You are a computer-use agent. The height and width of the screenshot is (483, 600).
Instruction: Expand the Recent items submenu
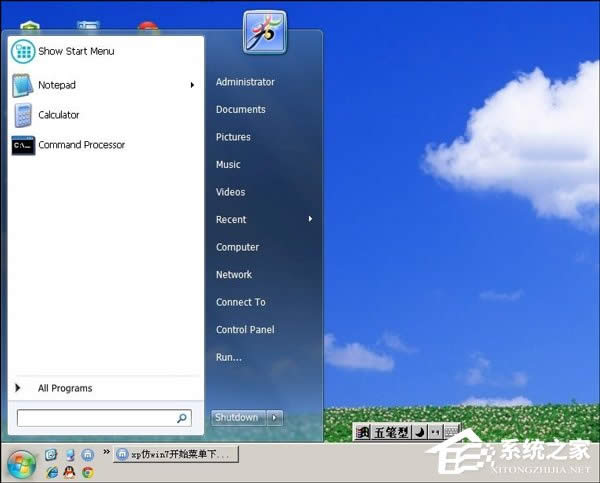(x=310, y=219)
